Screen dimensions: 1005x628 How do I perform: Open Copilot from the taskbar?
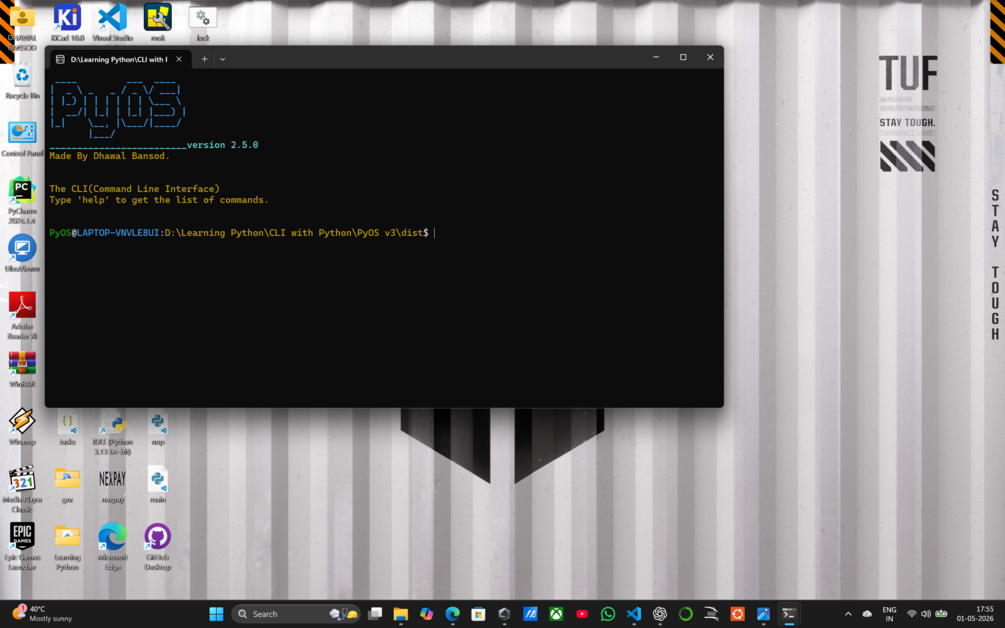click(x=426, y=614)
